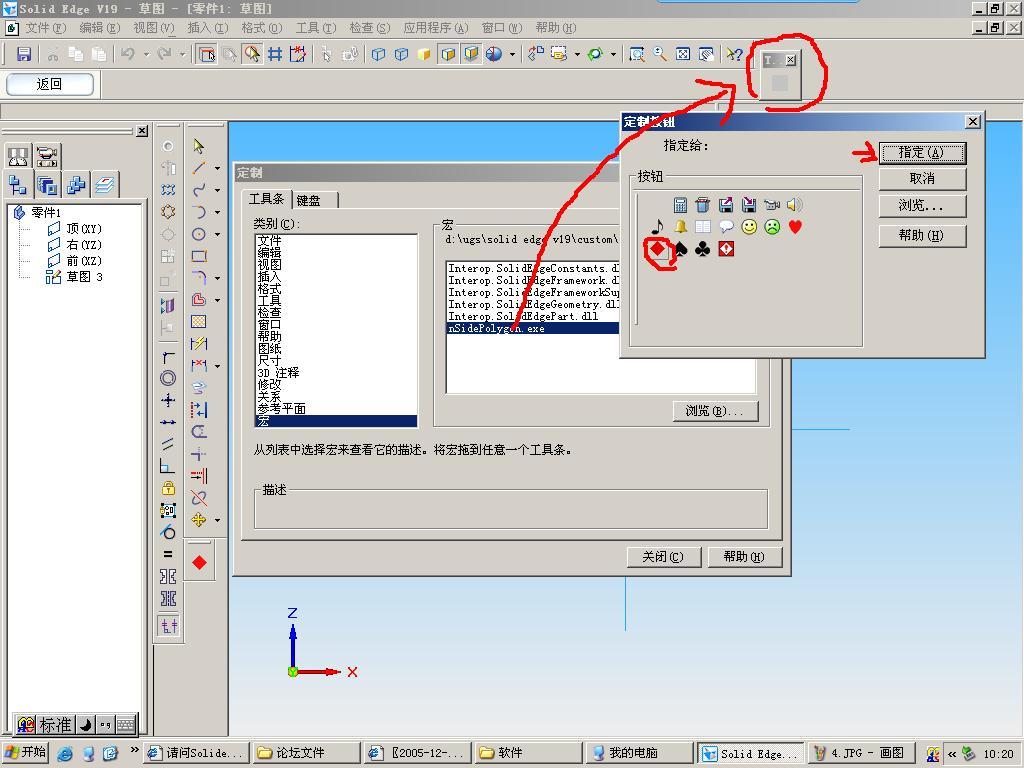Select the Rectangle drawing tool
The height and width of the screenshot is (768, 1024).
click(199, 256)
